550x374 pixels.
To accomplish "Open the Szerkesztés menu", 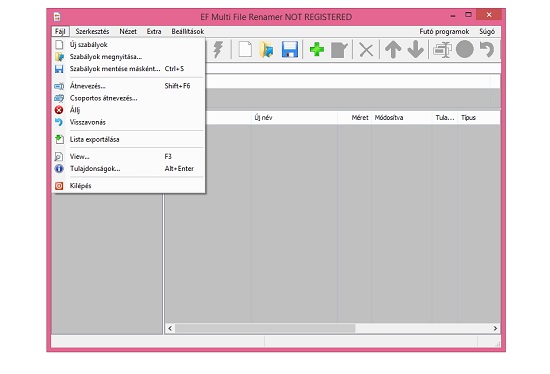I will pyautogui.click(x=92, y=31).
